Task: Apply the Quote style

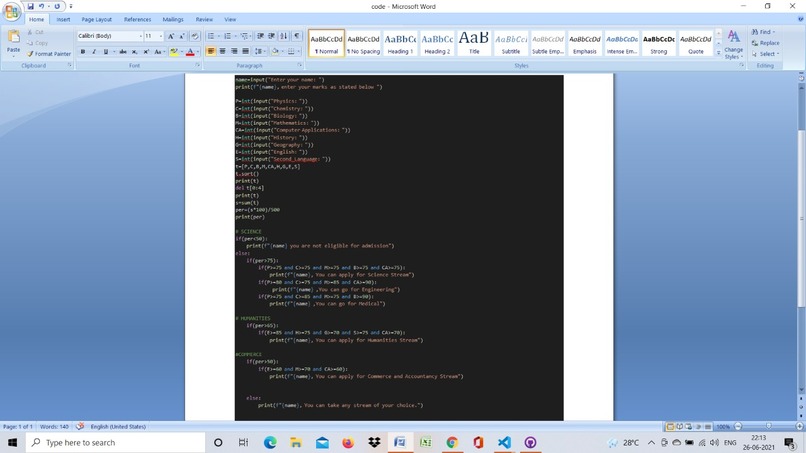Action: (695, 43)
